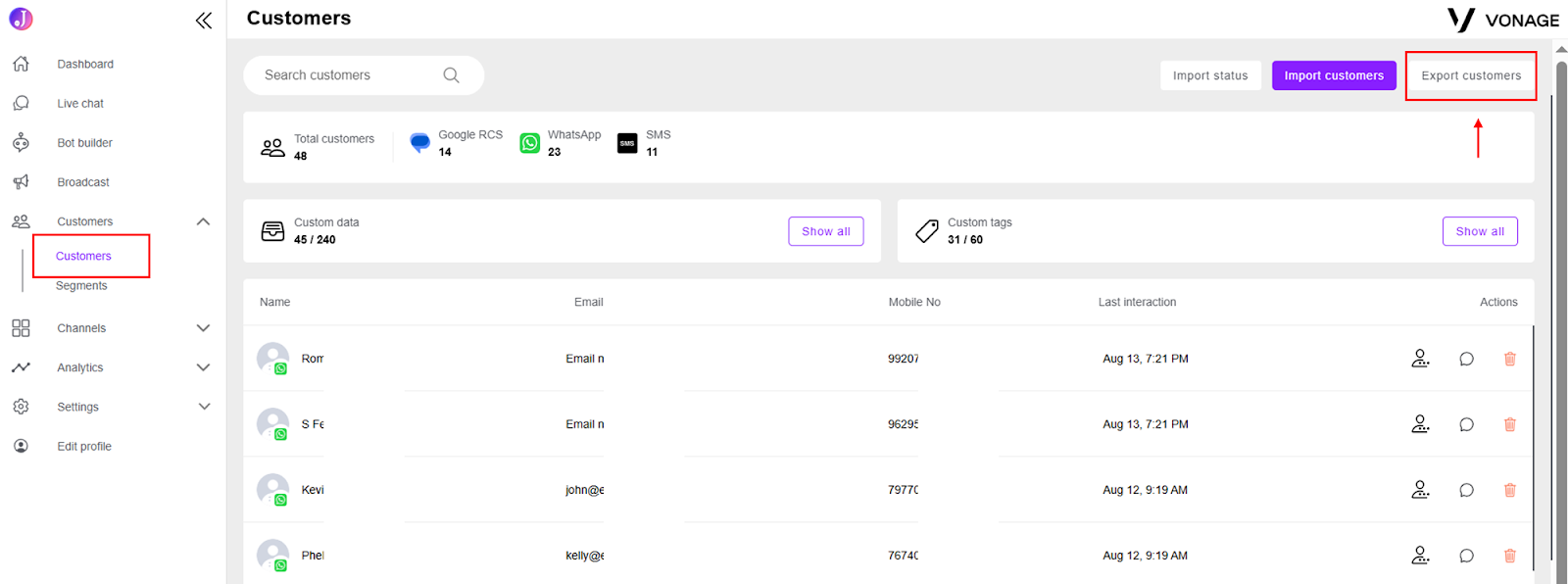The image size is (1568, 584).
Task: Click the Broadcast megaphone icon
Action: click(21, 181)
